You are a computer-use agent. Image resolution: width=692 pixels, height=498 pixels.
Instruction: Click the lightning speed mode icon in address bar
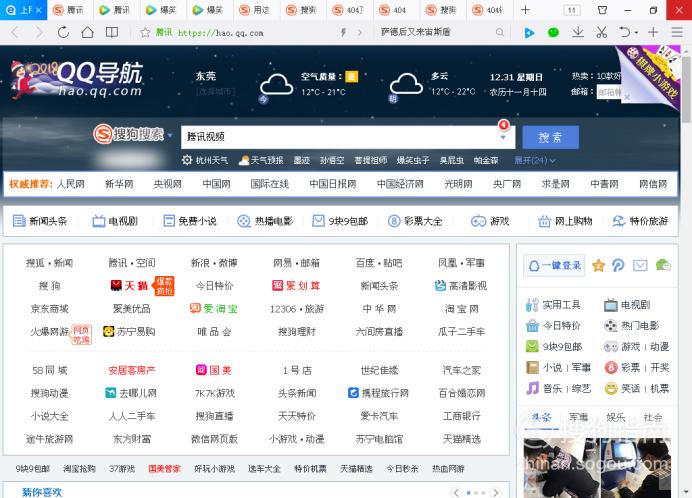[343, 32]
